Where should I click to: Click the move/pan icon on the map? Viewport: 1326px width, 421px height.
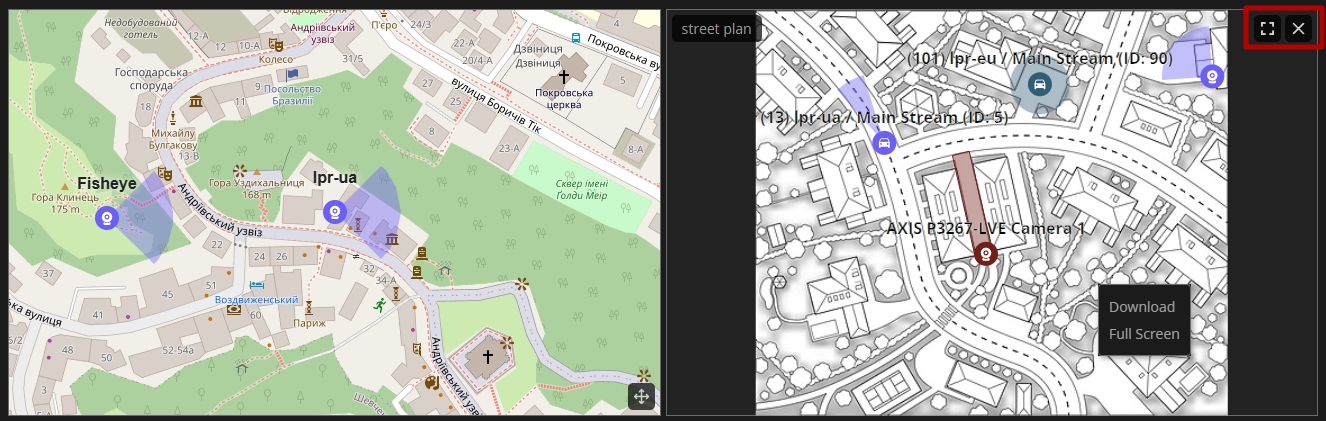[x=641, y=397]
